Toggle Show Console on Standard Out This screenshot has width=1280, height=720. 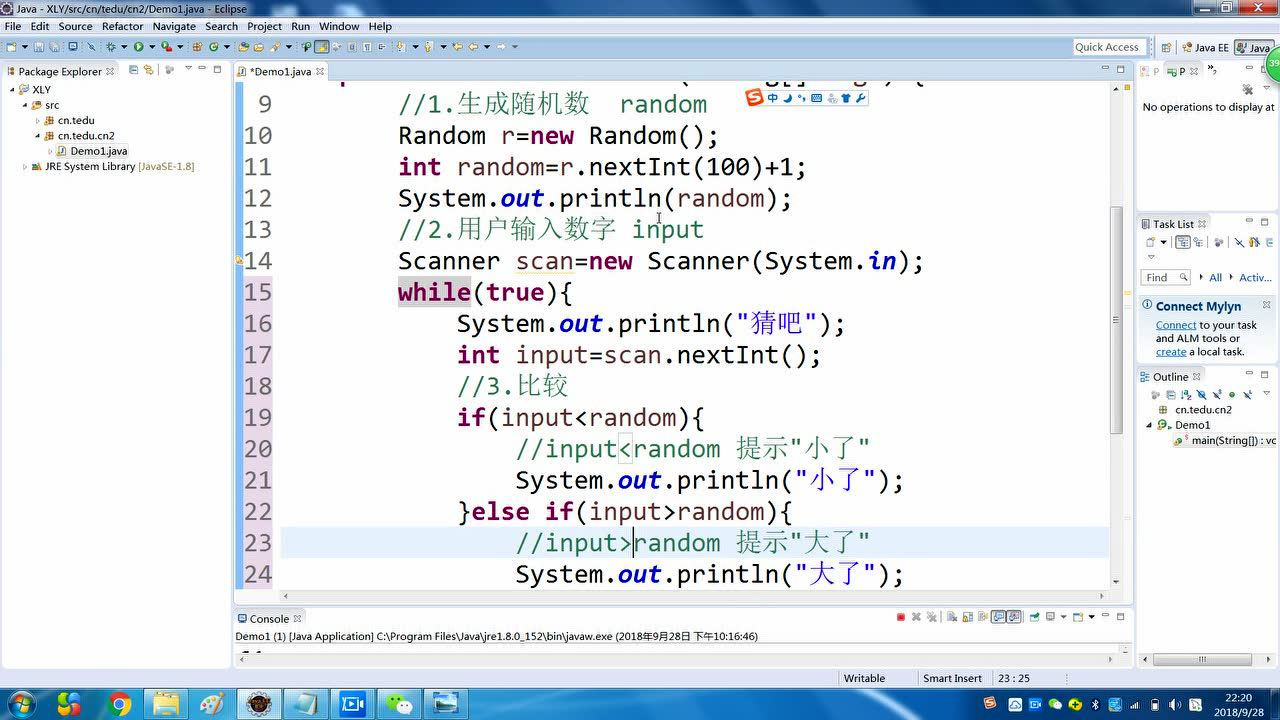tap(998, 617)
